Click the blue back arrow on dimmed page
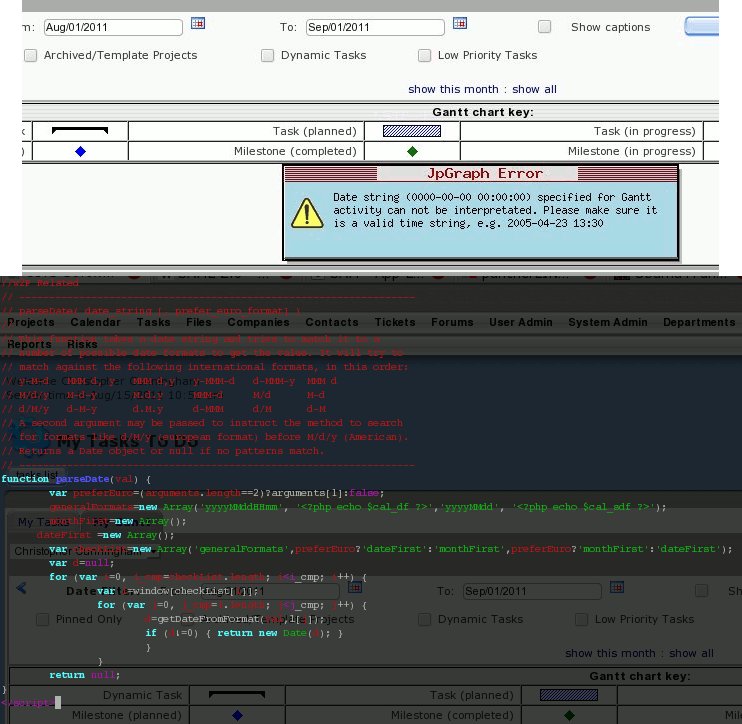742x724 pixels. [21, 588]
